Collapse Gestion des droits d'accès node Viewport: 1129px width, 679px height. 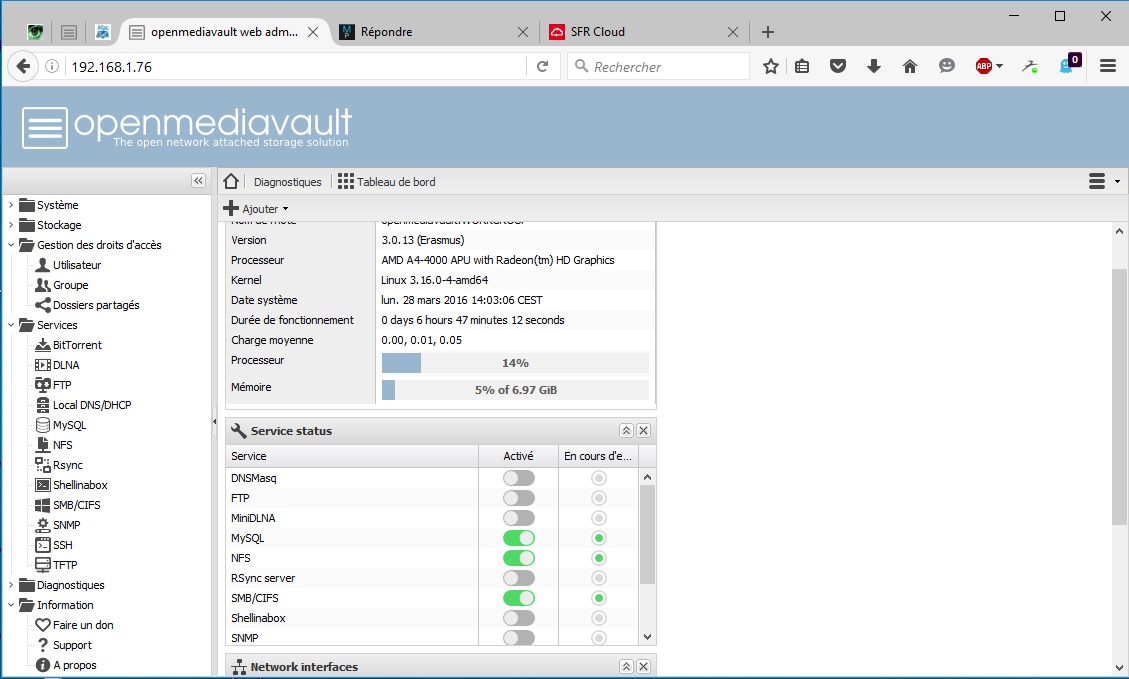coord(11,245)
